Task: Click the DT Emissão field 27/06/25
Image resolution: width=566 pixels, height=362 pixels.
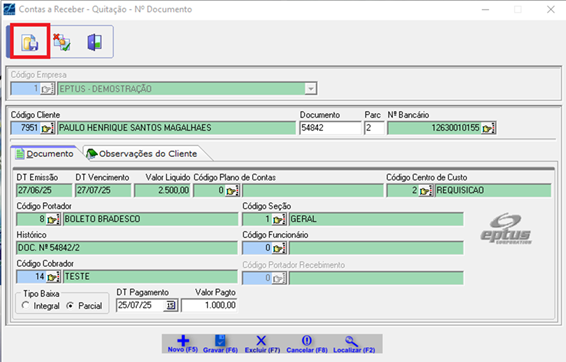Action: 44,190
